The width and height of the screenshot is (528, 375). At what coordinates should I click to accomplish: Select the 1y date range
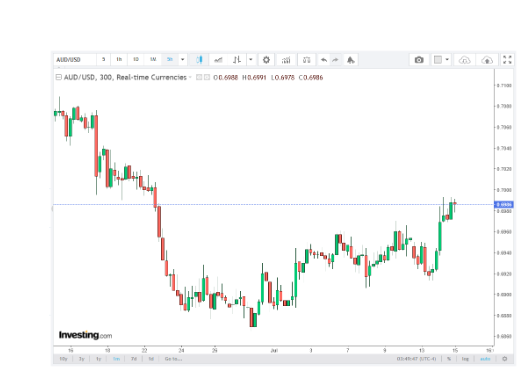(x=98, y=359)
